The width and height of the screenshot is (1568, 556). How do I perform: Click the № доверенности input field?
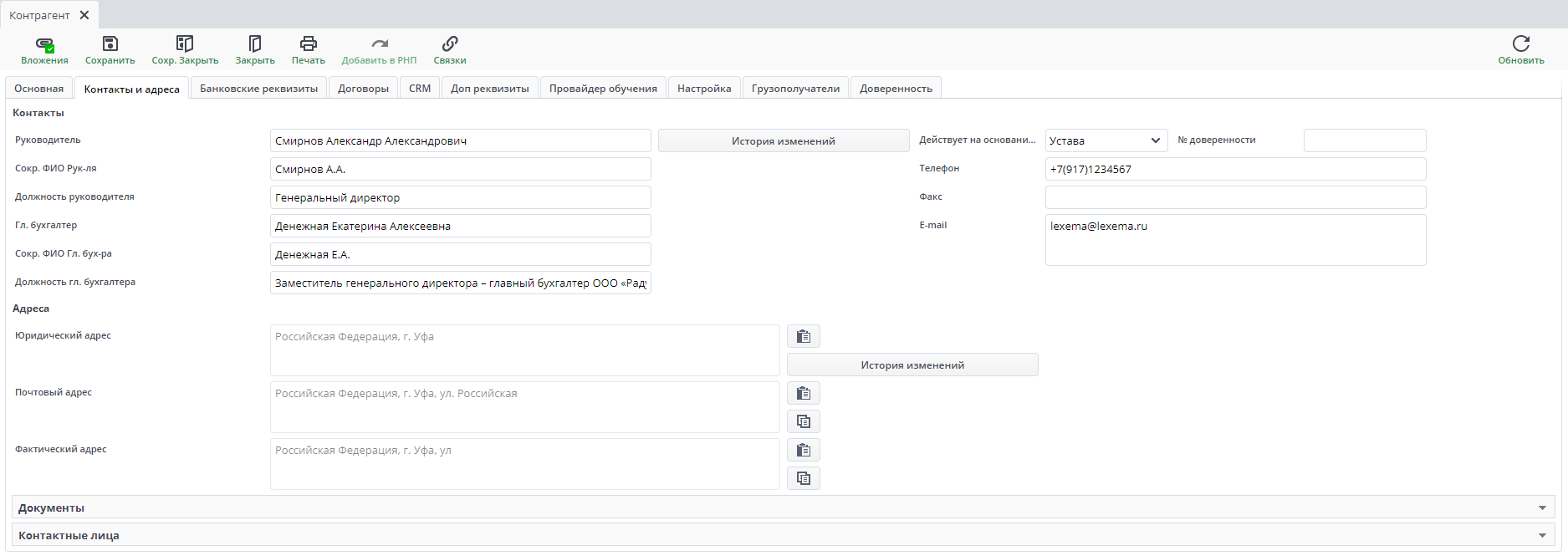(x=1364, y=140)
